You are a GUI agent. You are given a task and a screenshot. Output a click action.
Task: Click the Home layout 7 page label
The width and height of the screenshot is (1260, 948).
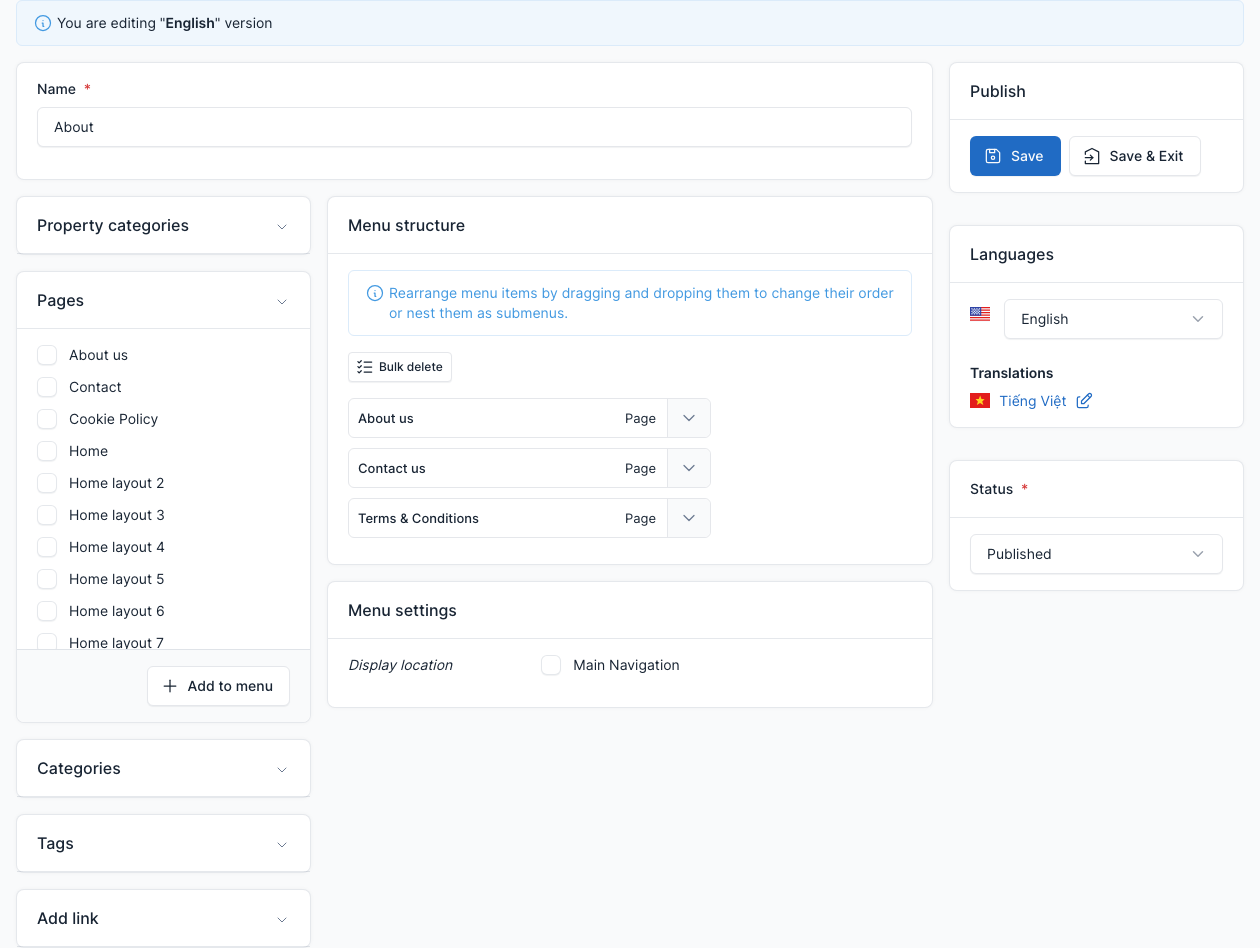(x=116, y=643)
